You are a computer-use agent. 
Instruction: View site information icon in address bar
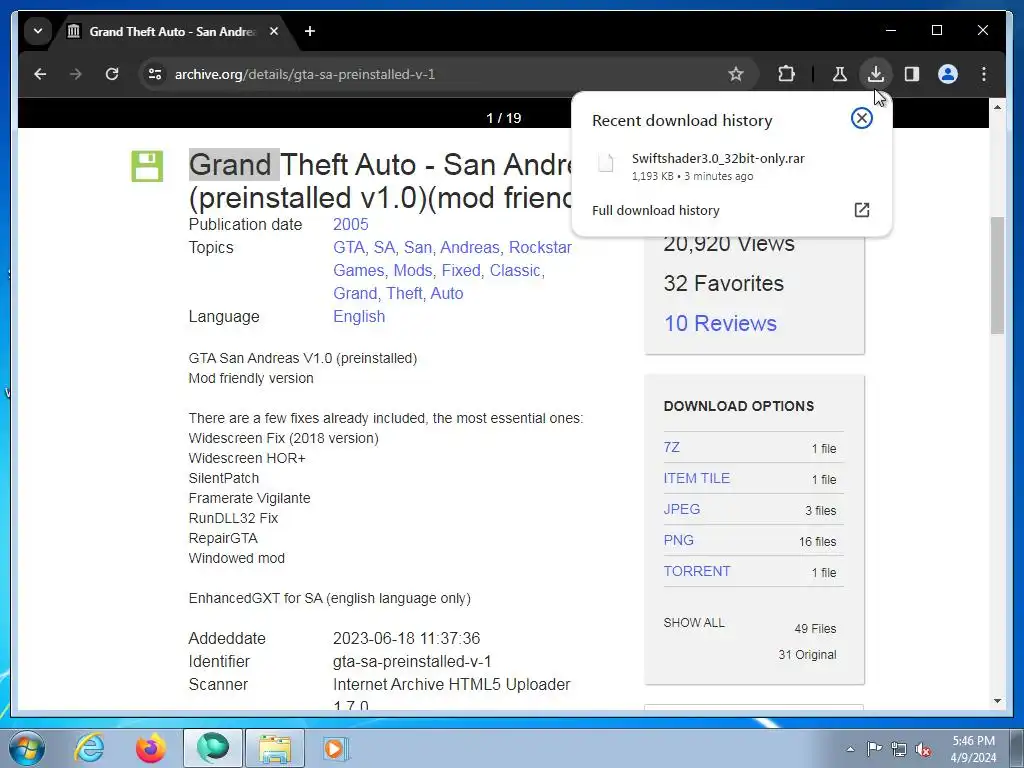155,74
